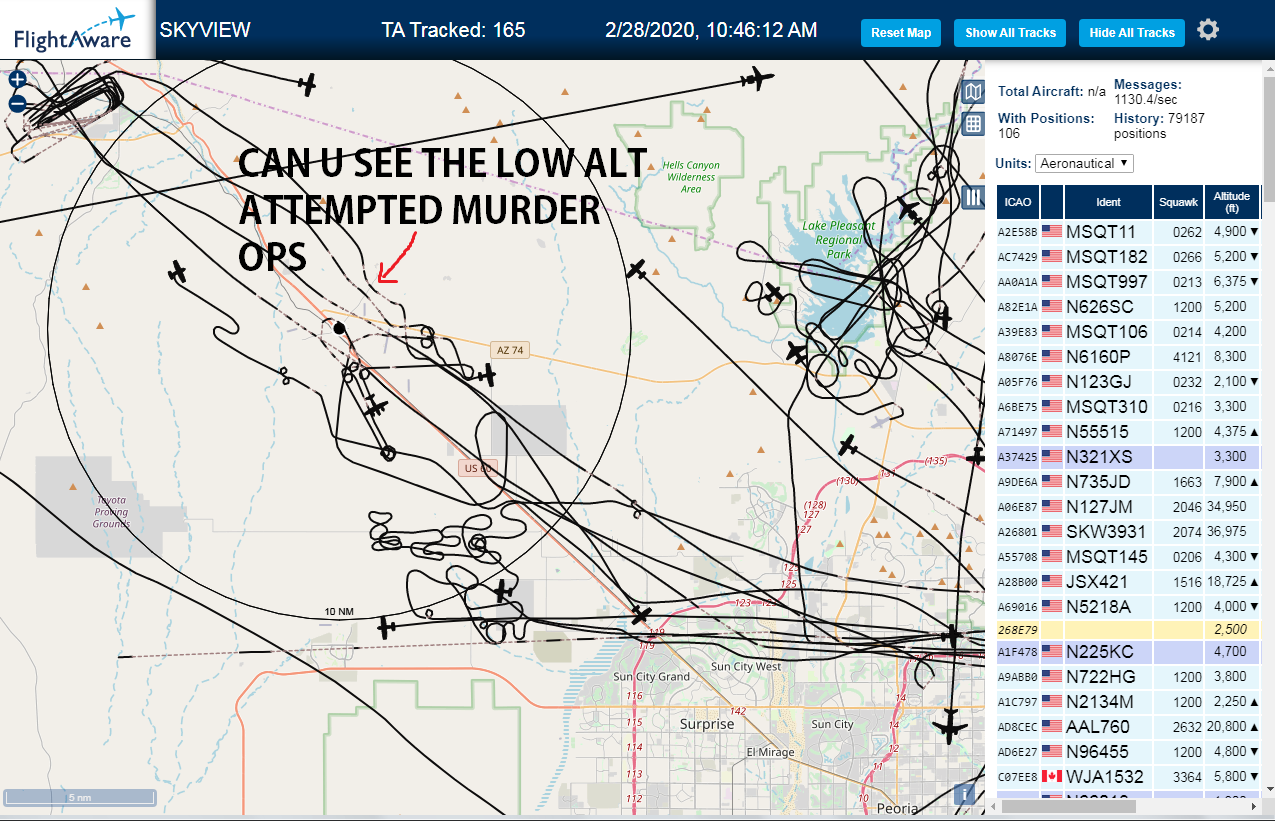Toggle the sidebar columns icon with three bars
This screenshot has width=1275, height=821.
[x=972, y=197]
